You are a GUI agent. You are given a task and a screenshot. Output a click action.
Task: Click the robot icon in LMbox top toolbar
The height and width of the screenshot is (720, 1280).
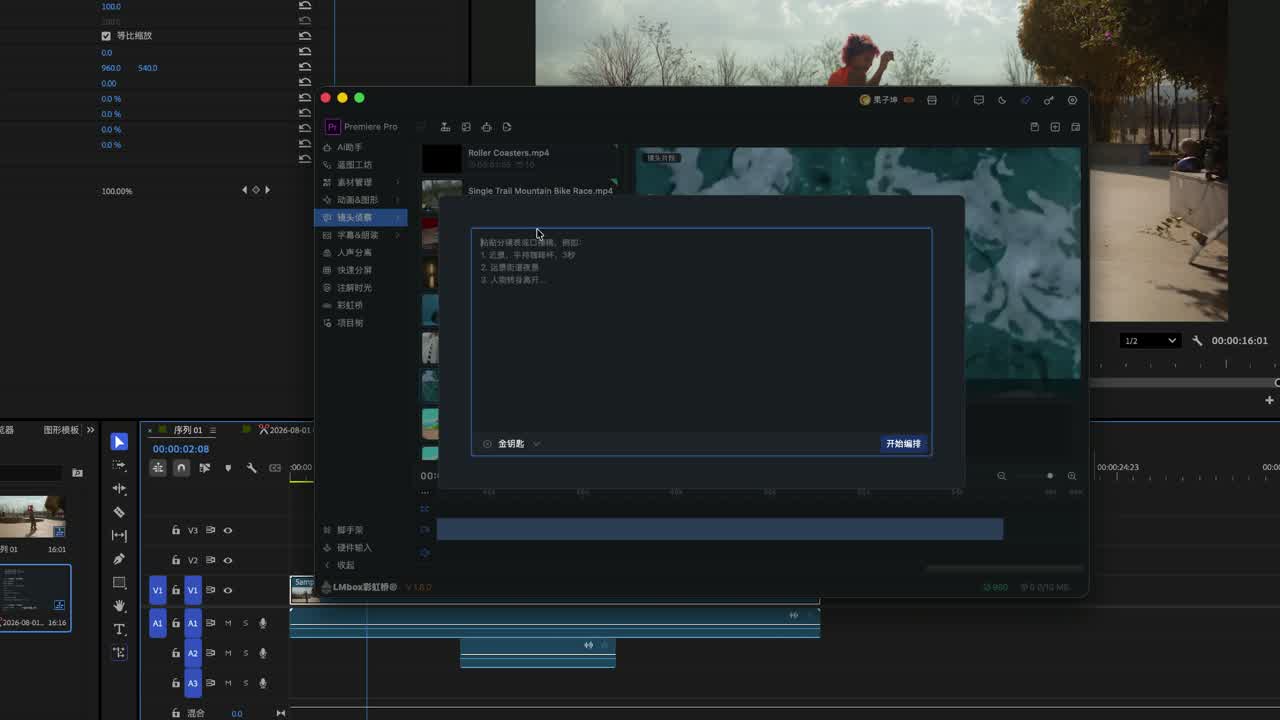(x=486, y=127)
